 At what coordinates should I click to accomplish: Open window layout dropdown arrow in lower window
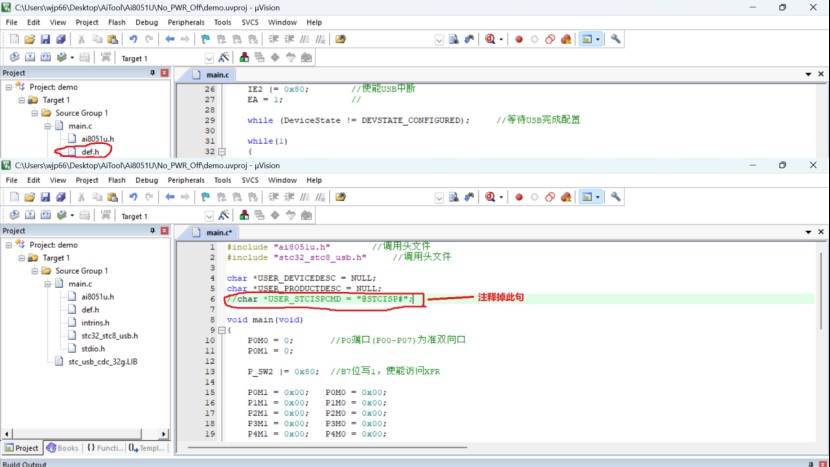point(598,197)
